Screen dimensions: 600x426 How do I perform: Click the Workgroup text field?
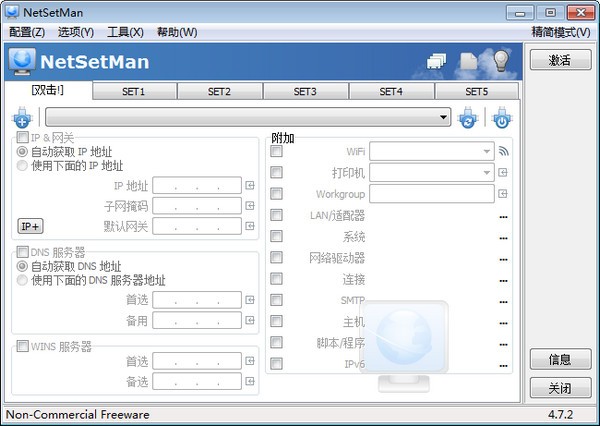pyautogui.click(x=432, y=194)
